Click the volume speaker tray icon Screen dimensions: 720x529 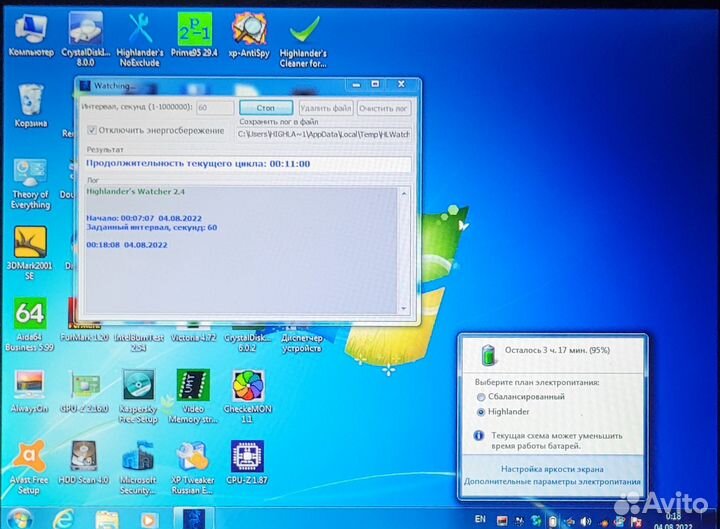click(586, 521)
